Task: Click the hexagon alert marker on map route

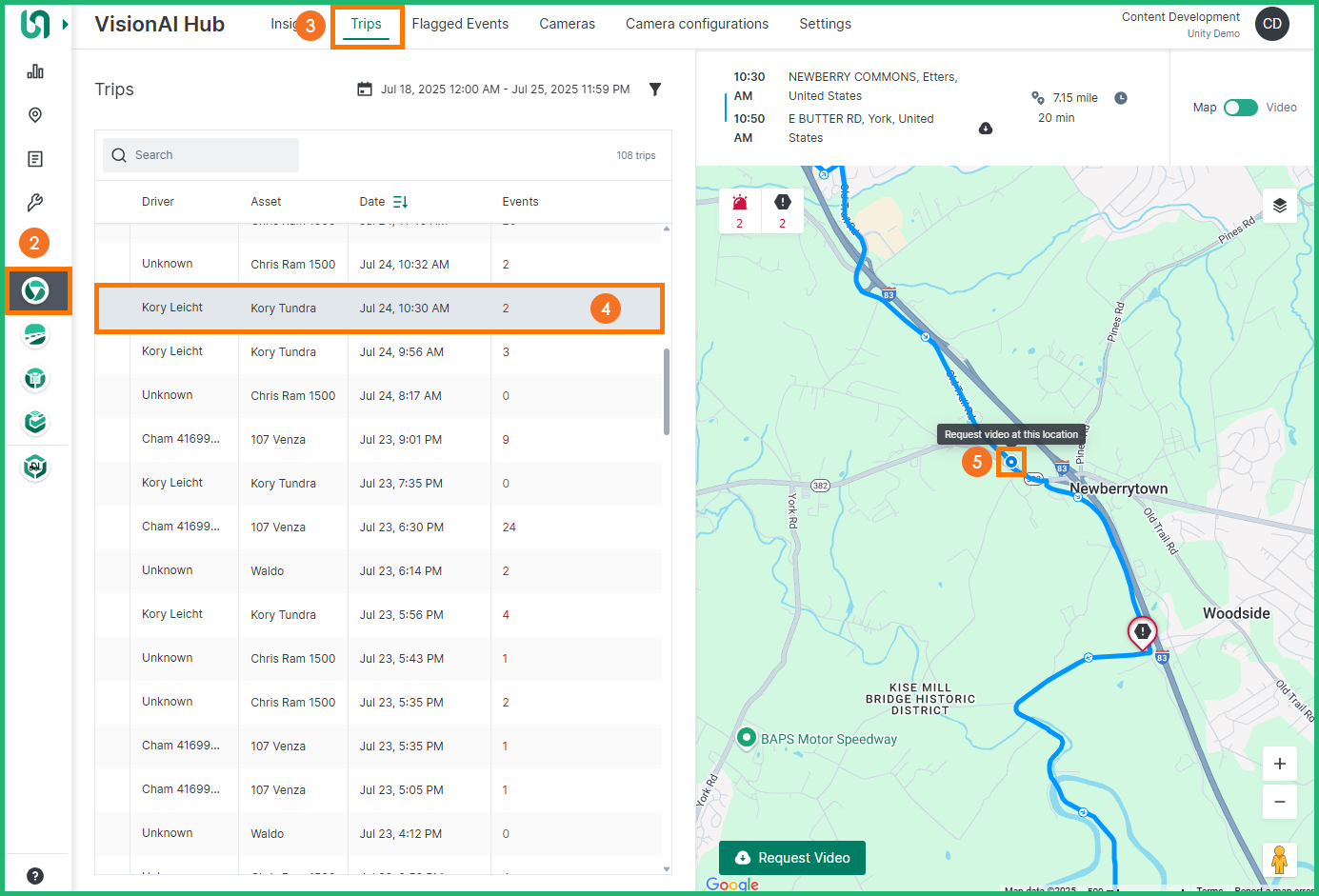Action: tap(1142, 631)
